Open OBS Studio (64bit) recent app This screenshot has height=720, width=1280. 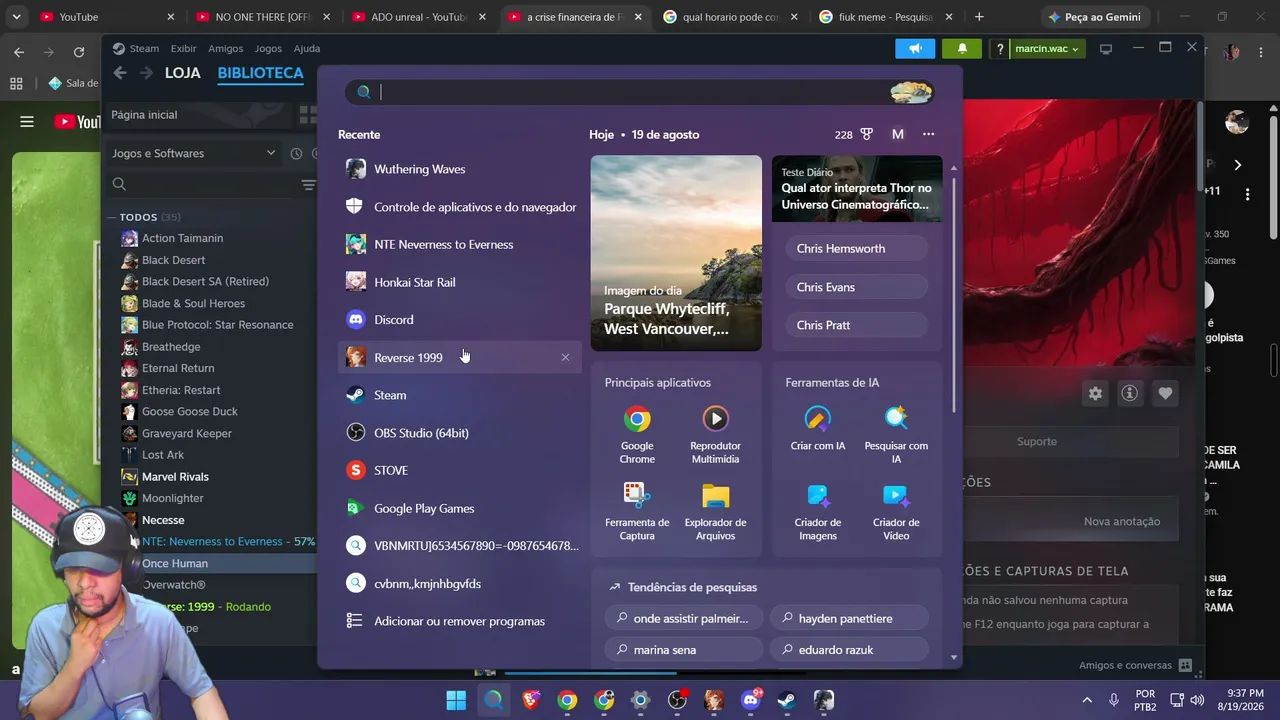pos(459,433)
